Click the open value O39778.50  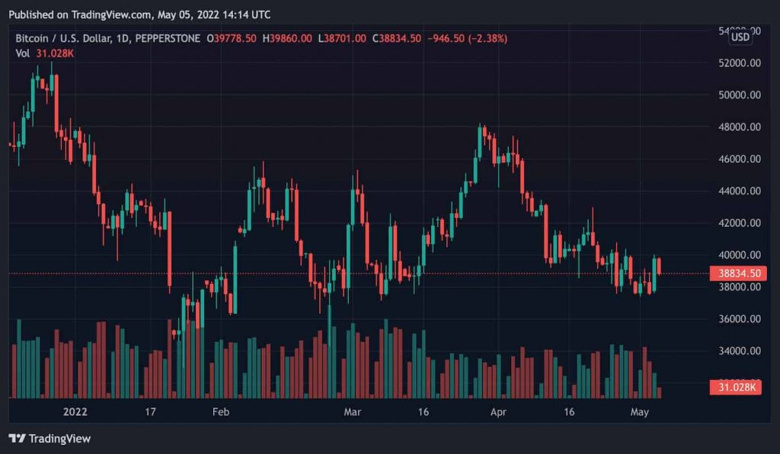click(x=231, y=38)
